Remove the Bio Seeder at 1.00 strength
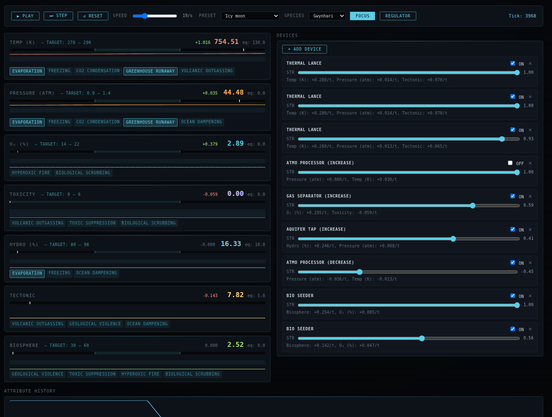This screenshot has height=417, width=552. point(530,296)
